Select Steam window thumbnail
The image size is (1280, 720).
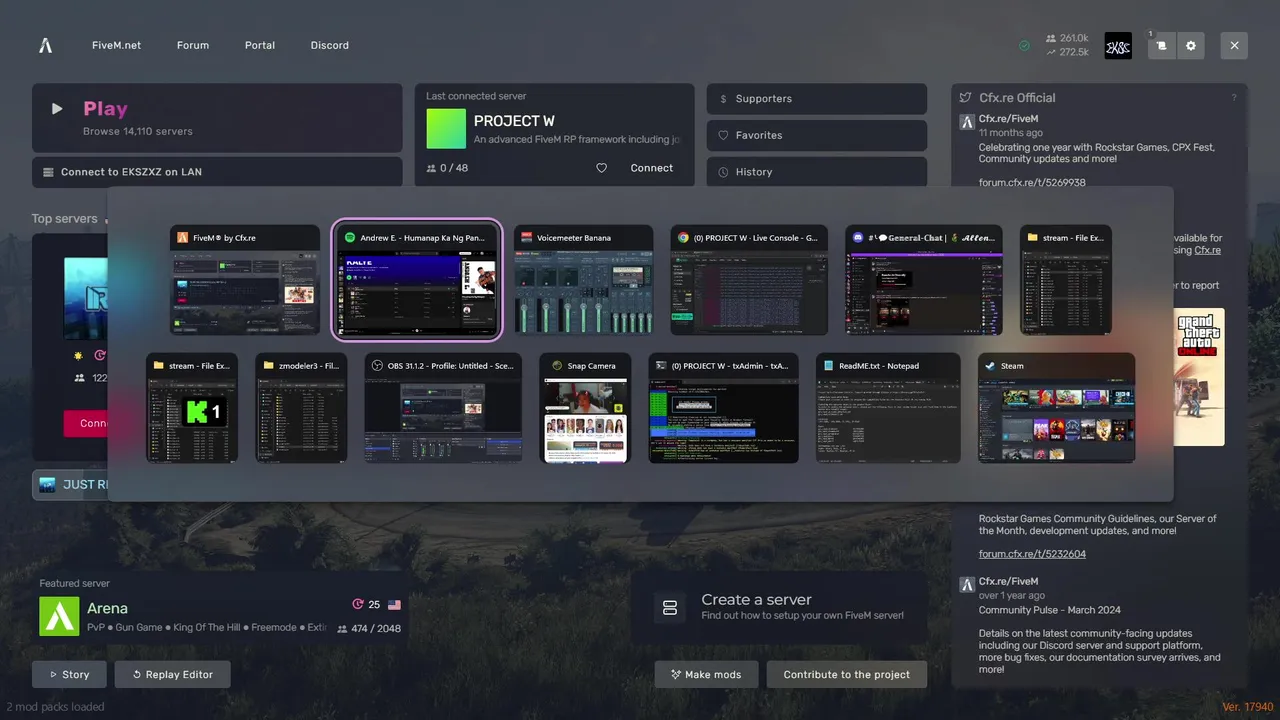[1056, 408]
